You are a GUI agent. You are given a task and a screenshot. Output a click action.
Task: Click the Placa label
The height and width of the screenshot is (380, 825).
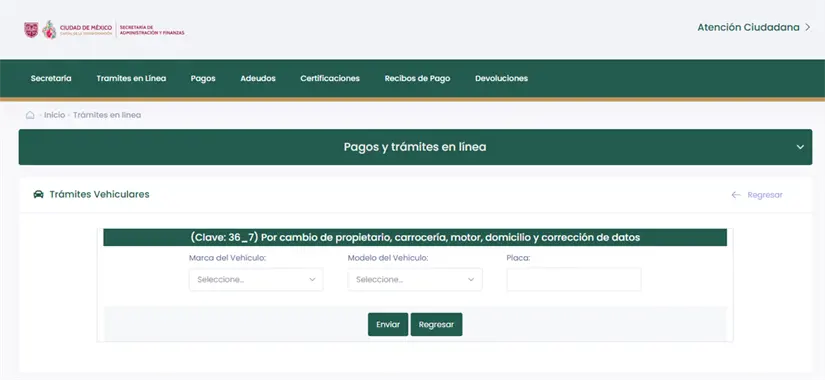tap(518, 258)
